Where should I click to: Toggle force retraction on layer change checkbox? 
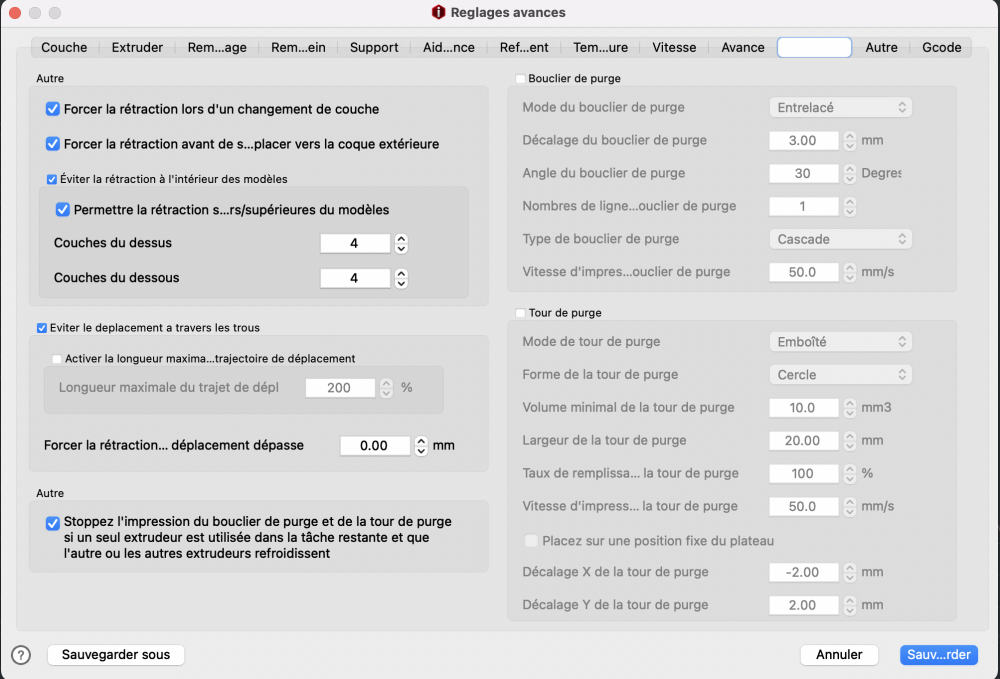click(53, 109)
